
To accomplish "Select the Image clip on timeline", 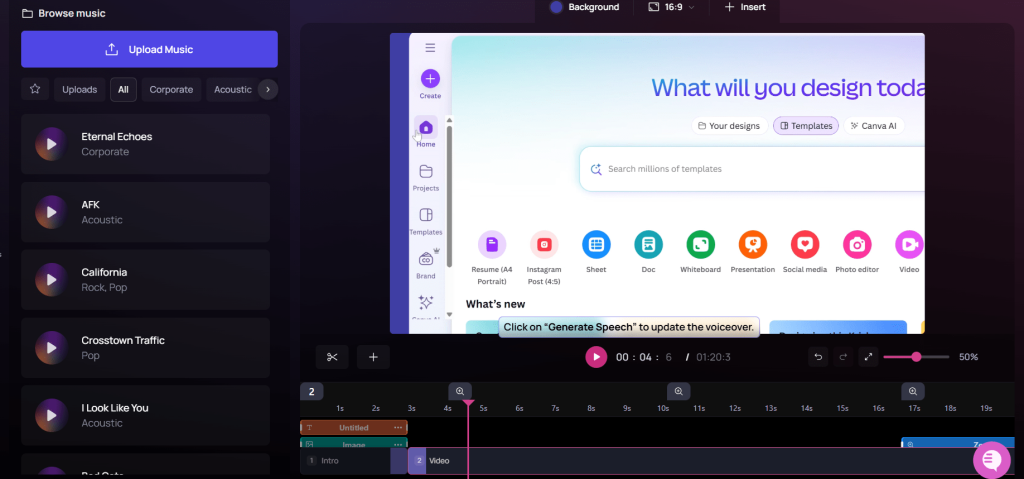I will [353, 444].
